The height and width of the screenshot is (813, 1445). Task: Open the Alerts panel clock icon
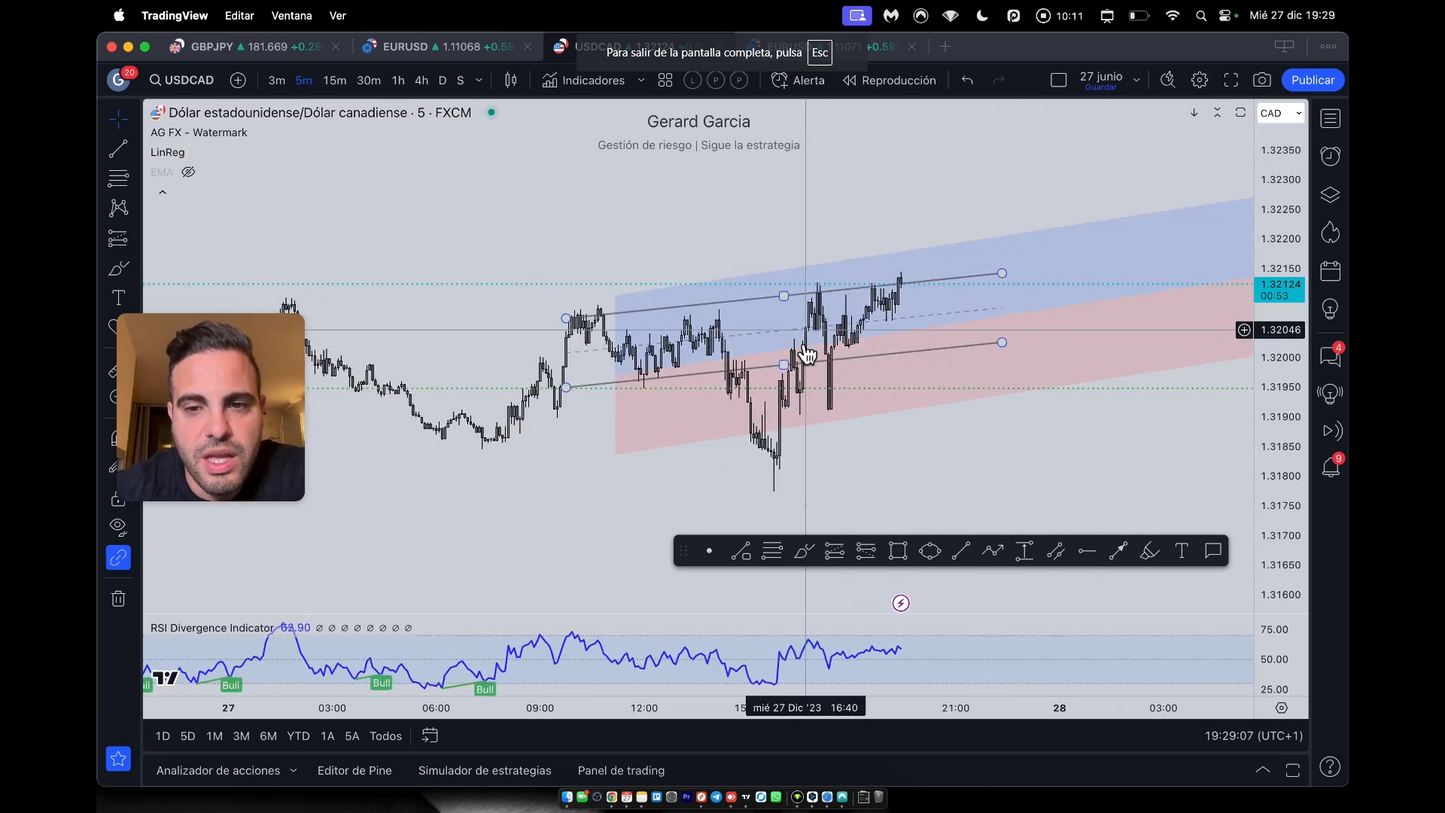coord(1330,156)
